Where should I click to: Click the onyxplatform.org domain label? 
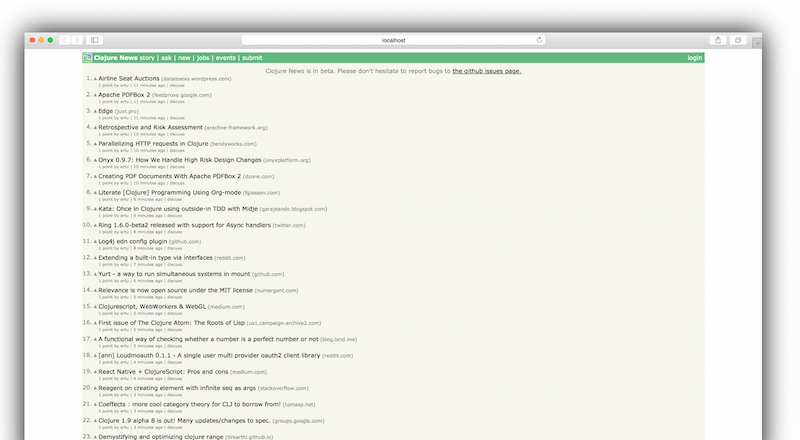coord(287,160)
